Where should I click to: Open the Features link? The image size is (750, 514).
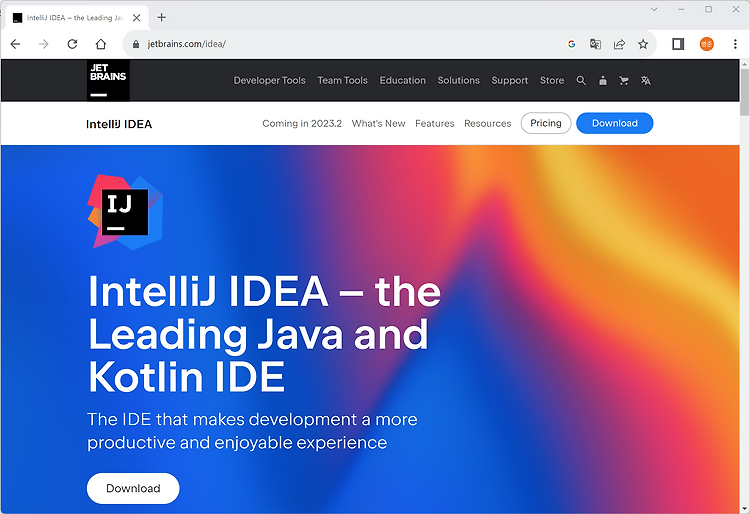point(434,123)
